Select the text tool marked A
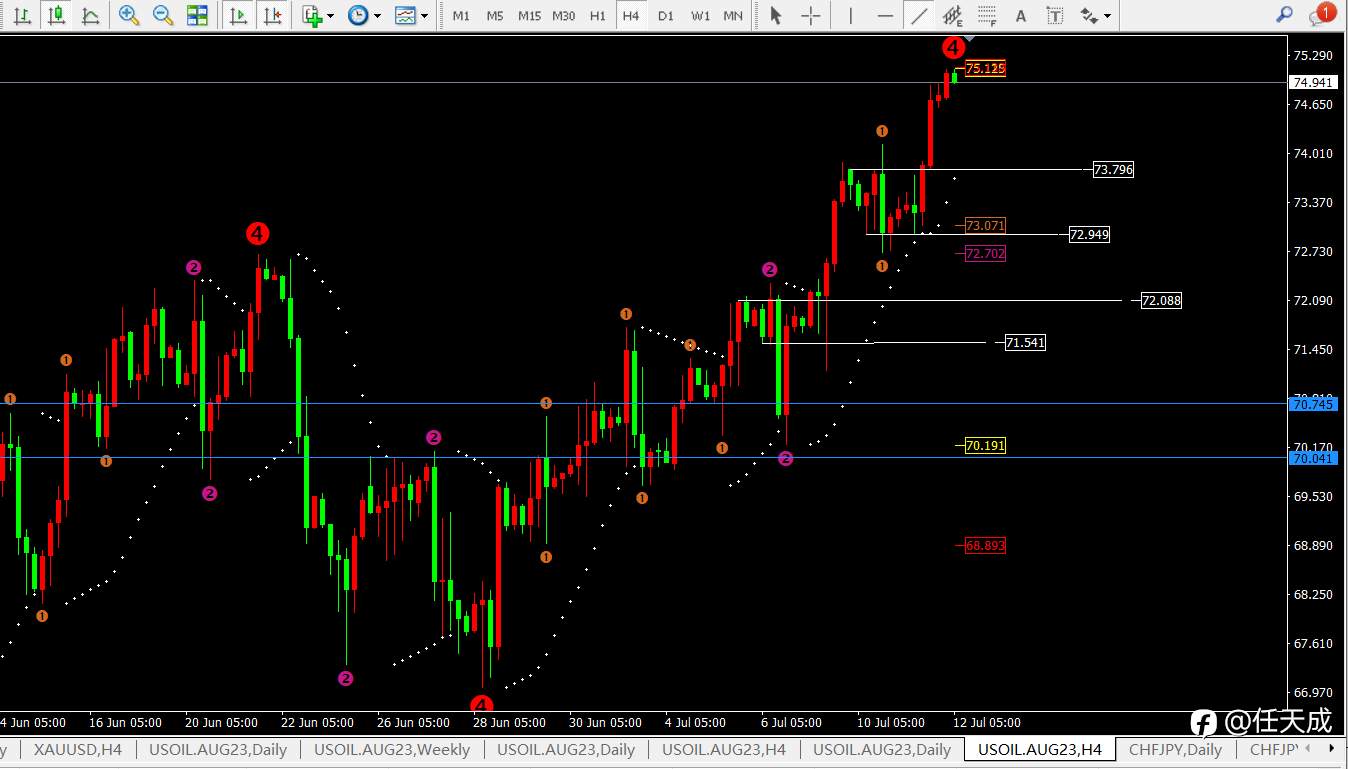Viewport: 1348px width, 769px height. pyautogui.click(x=1021, y=15)
